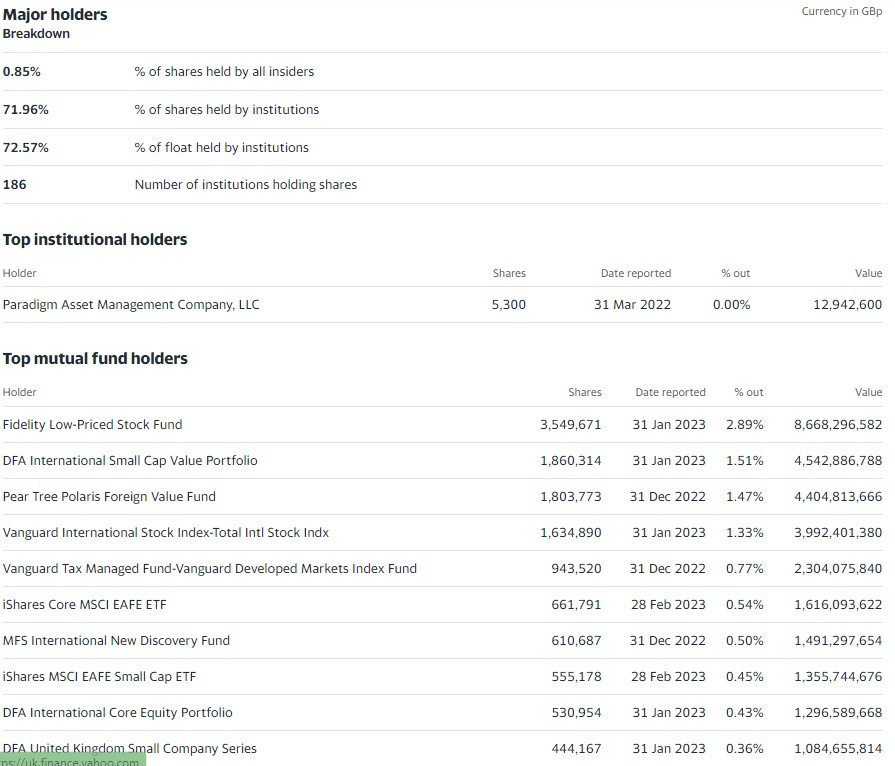
Task: Click the 31 Mar 2022 date
Action: click(x=632, y=305)
